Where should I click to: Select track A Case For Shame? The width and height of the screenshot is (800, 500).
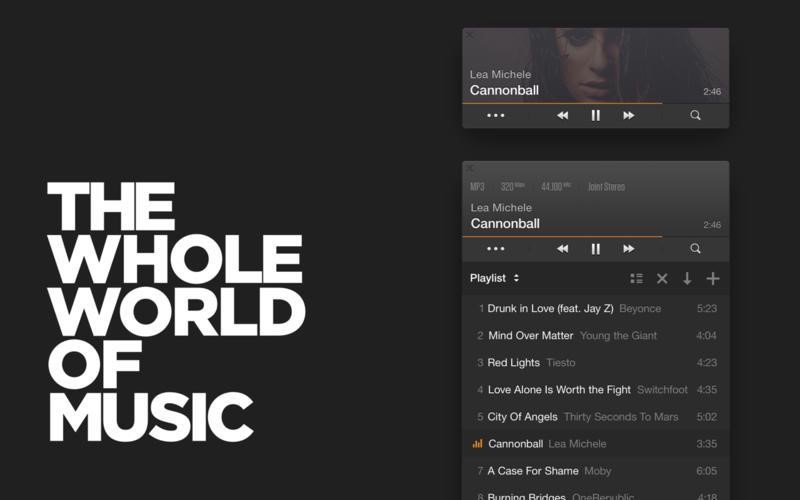point(595,470)
